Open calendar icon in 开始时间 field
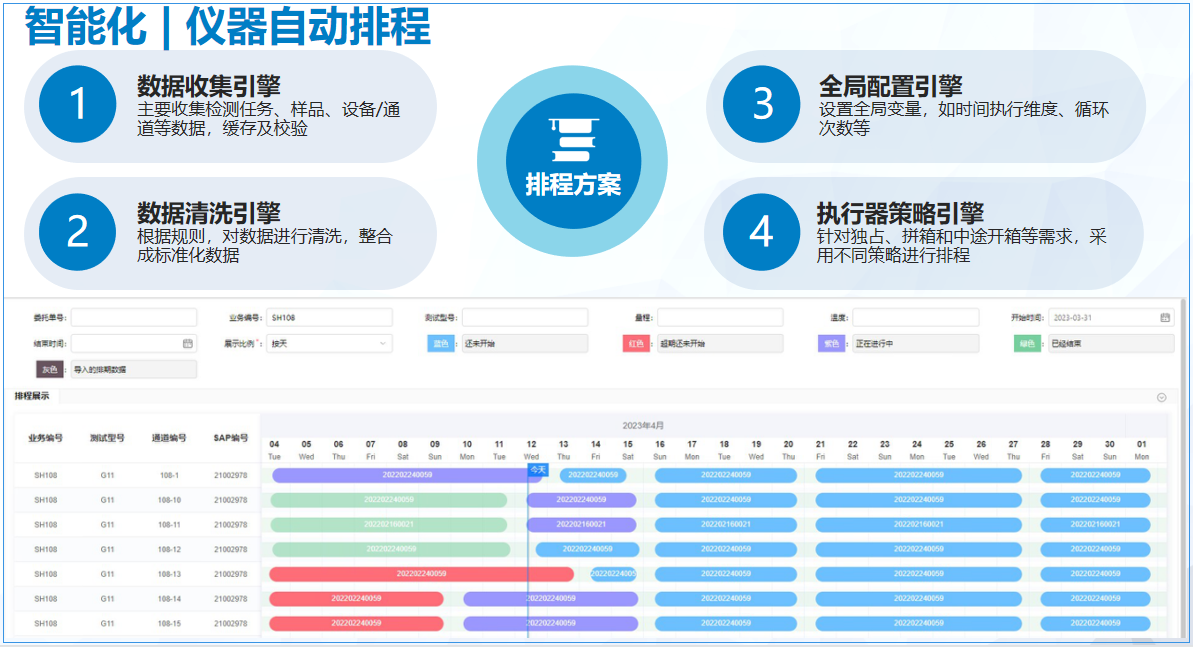The image size is (1193, 647). tap(1165, 317)
